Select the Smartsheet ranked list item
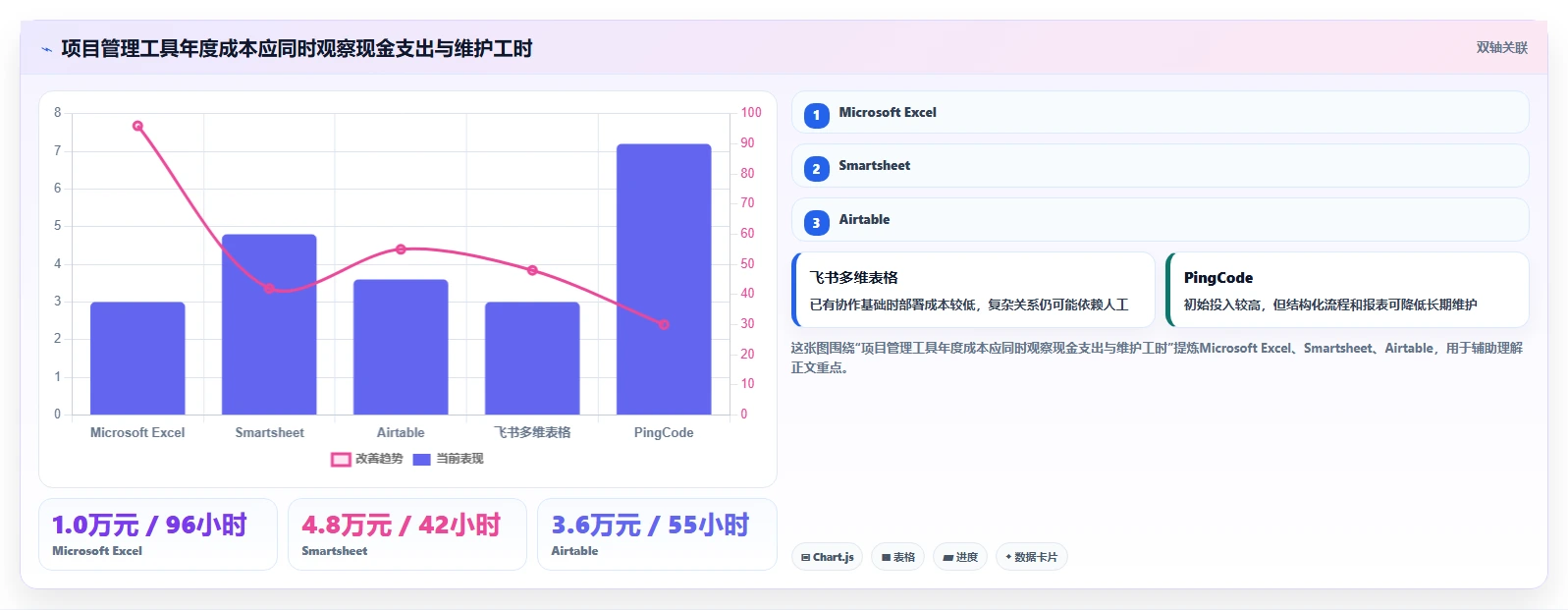Viewport: 1568px width, 610px height. (x=1160, y=166)
